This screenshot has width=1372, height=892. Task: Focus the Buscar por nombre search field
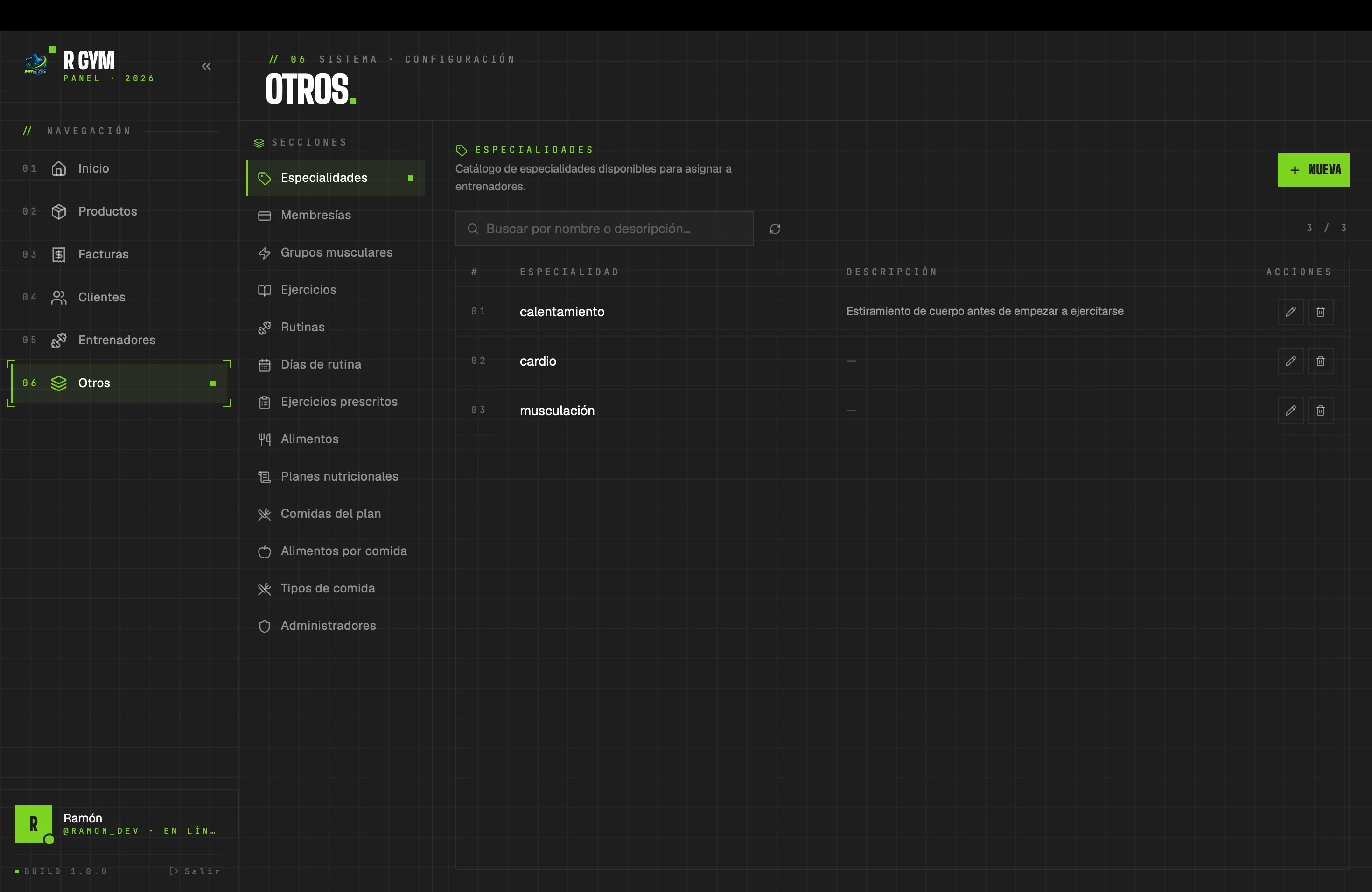pyautogui.click(x=605, y=229)
